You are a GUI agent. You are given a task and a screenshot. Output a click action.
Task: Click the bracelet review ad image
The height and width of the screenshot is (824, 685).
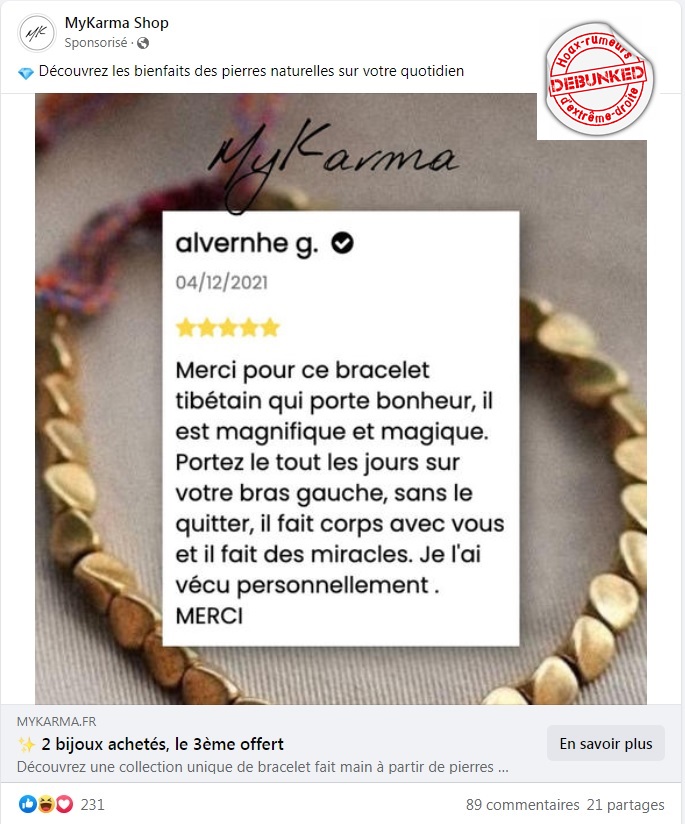coord(341,398)
